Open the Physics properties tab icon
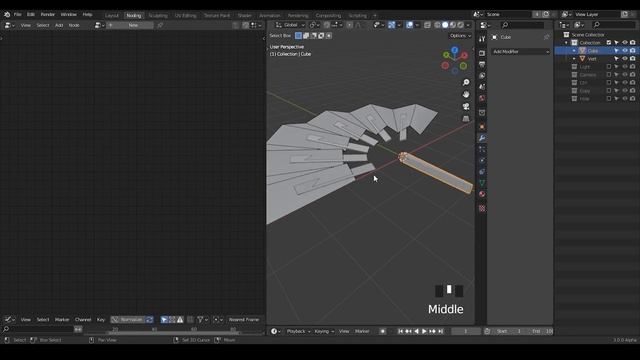The width and height of the screenshot is (640, 360). tap(482, 160)
